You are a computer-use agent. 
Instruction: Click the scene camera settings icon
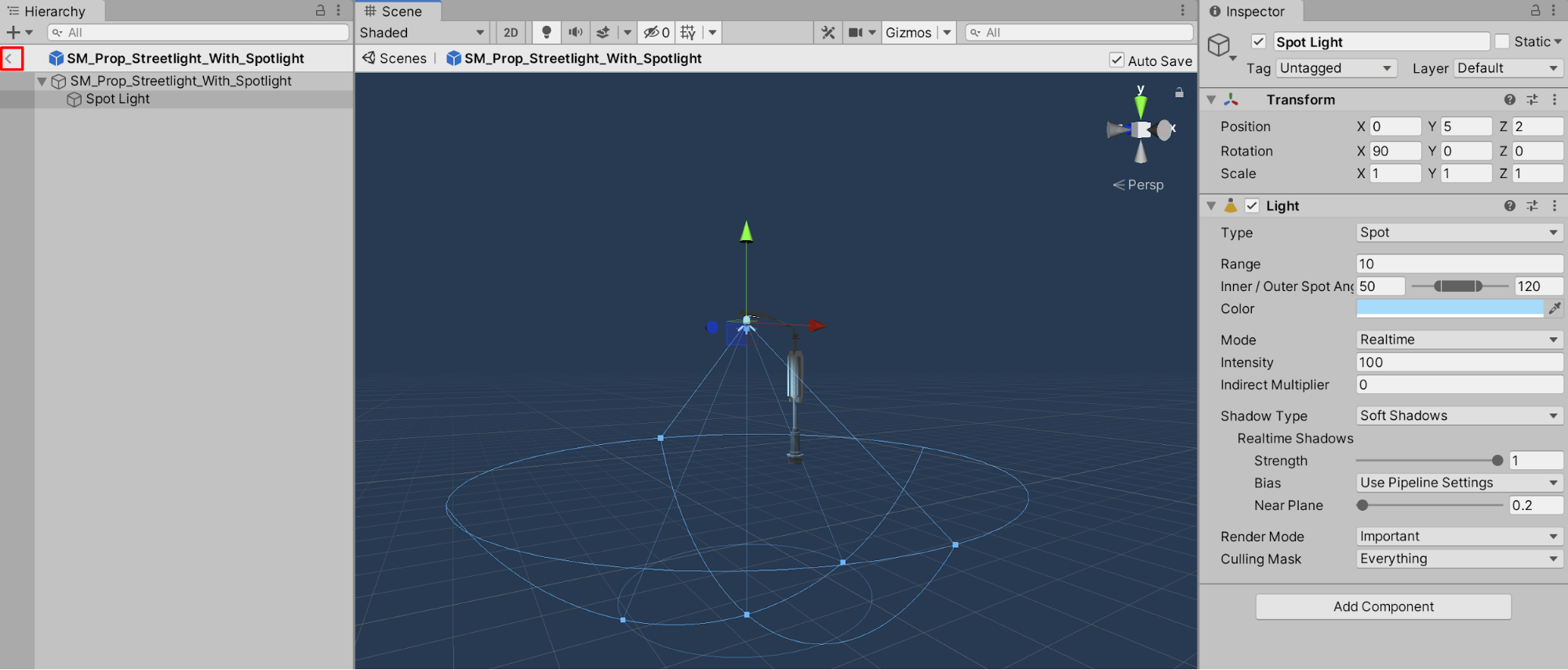click(x=856, y=32)
